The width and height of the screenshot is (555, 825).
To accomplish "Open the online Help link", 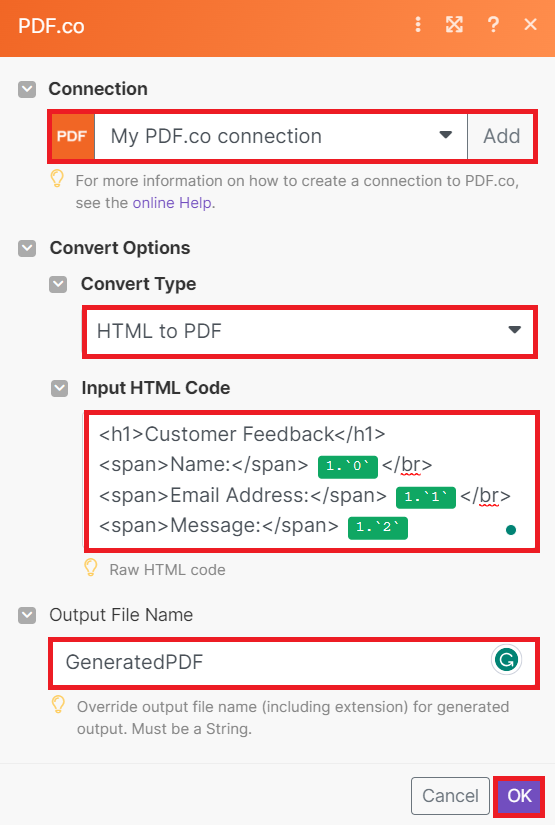I will 172,203.
